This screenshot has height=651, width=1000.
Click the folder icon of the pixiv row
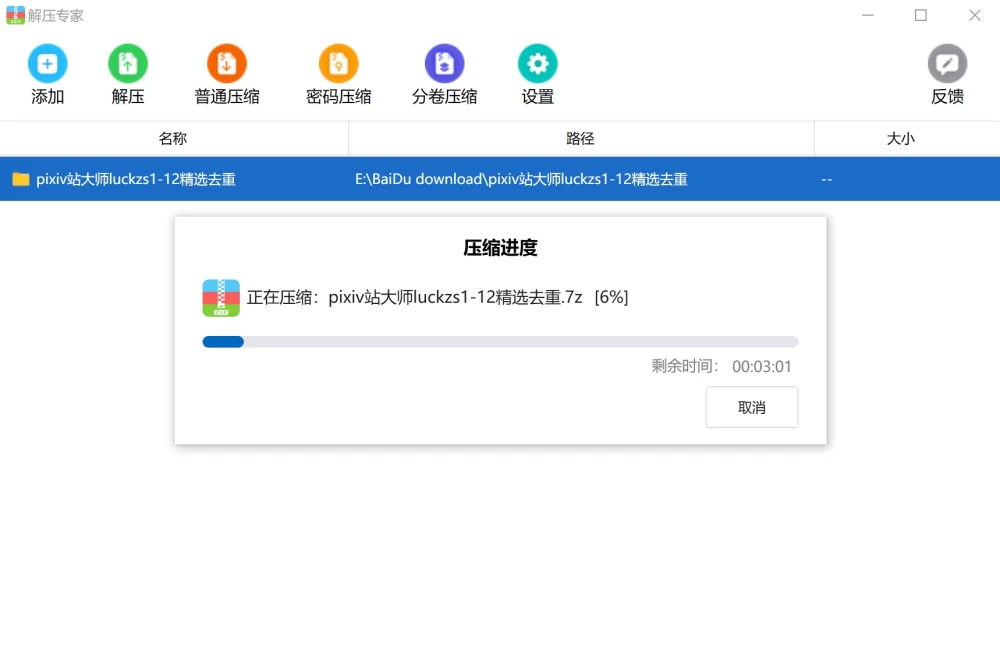(x=21, y=179)
